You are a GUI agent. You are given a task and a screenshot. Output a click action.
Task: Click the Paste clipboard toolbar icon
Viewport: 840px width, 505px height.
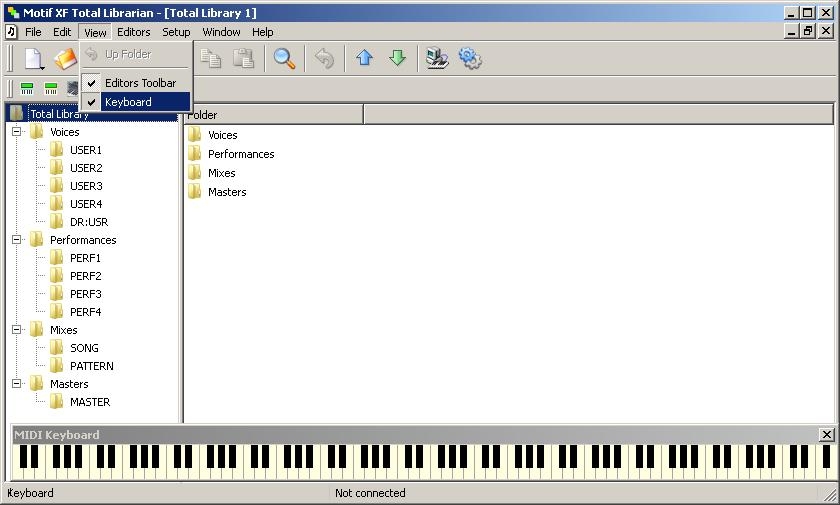pos(243,58)
